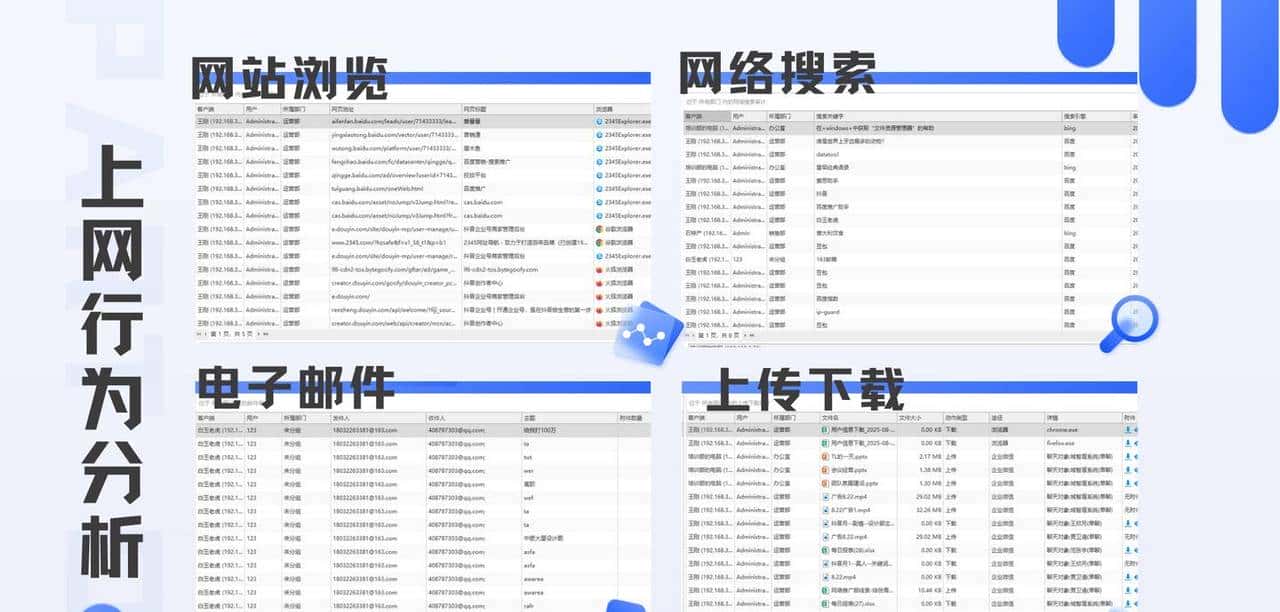Click the 谷歌浏览器 Chrome icon beside the 抖音企业号 entry
1280x612 pixels.
pyautogui.click(x=598, y=230)
